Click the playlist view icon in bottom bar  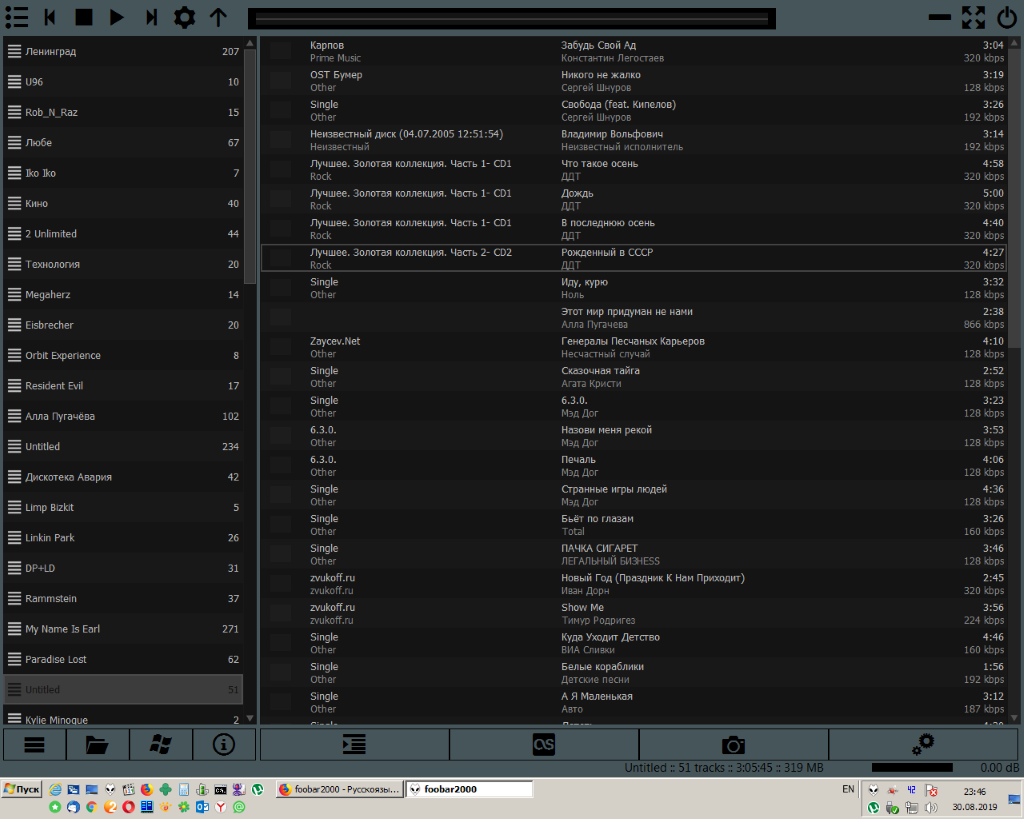point(354,744)
